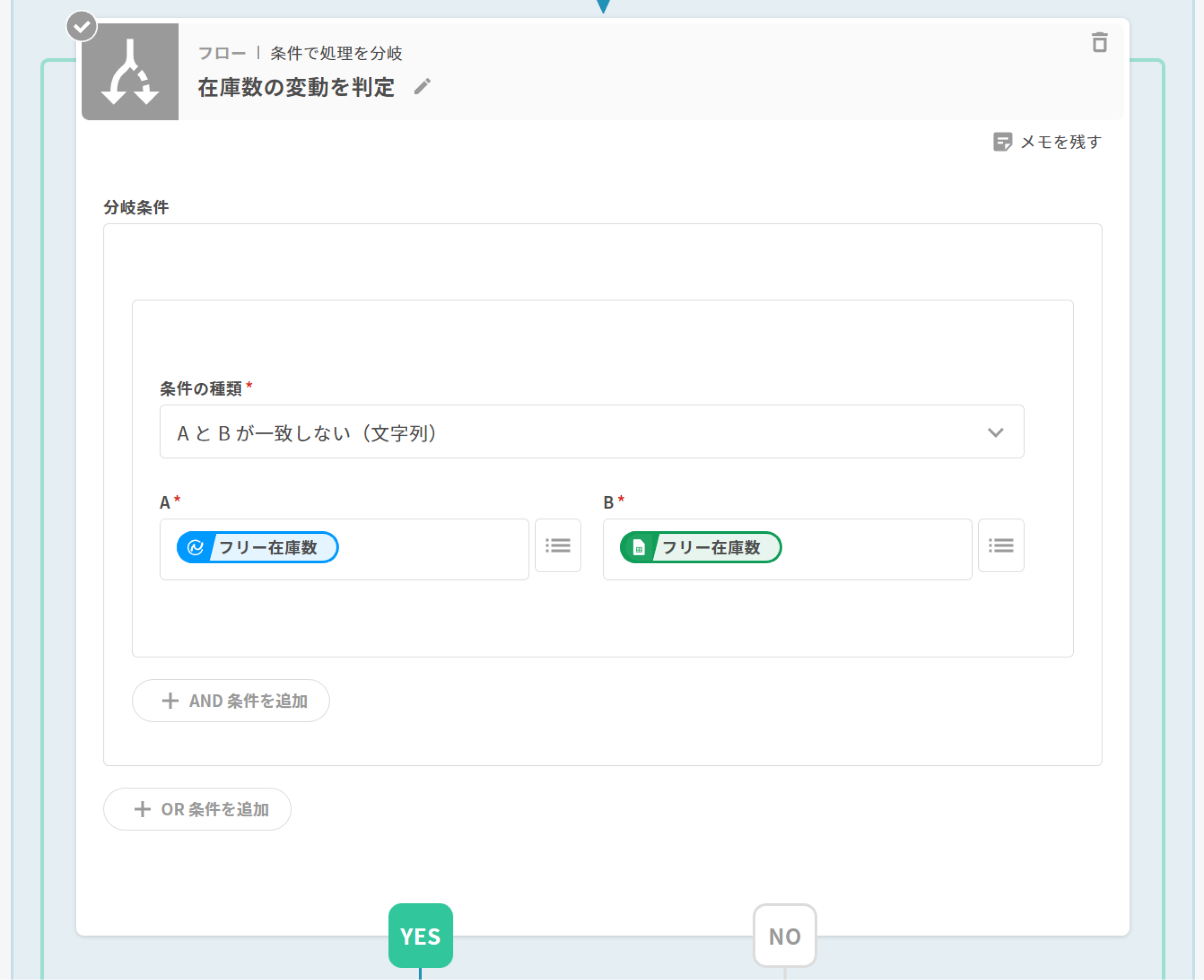Click the checkmark status badge
The image size is (1204, 980).
click(x=82, y=26)
